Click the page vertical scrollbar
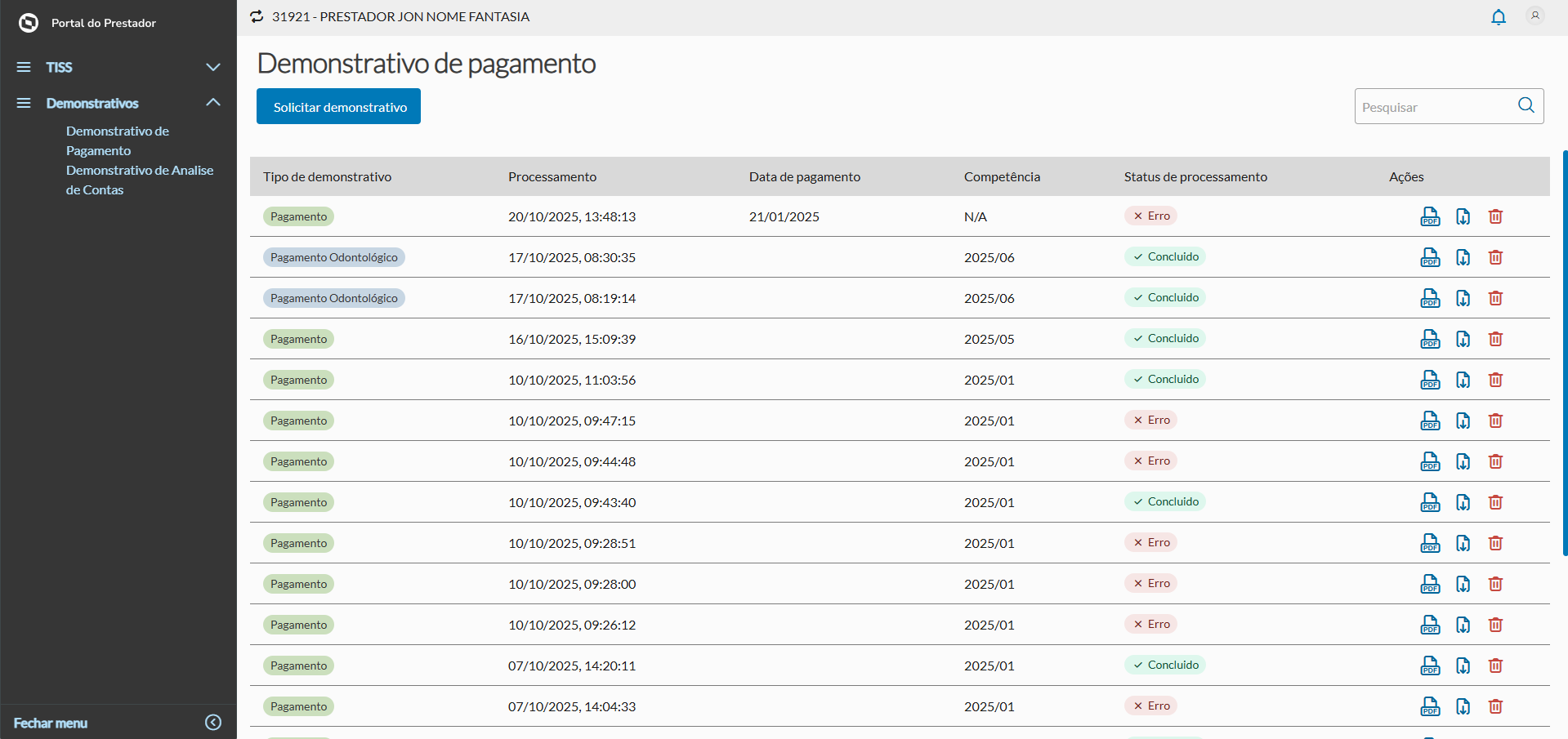 pos(1565,353)
